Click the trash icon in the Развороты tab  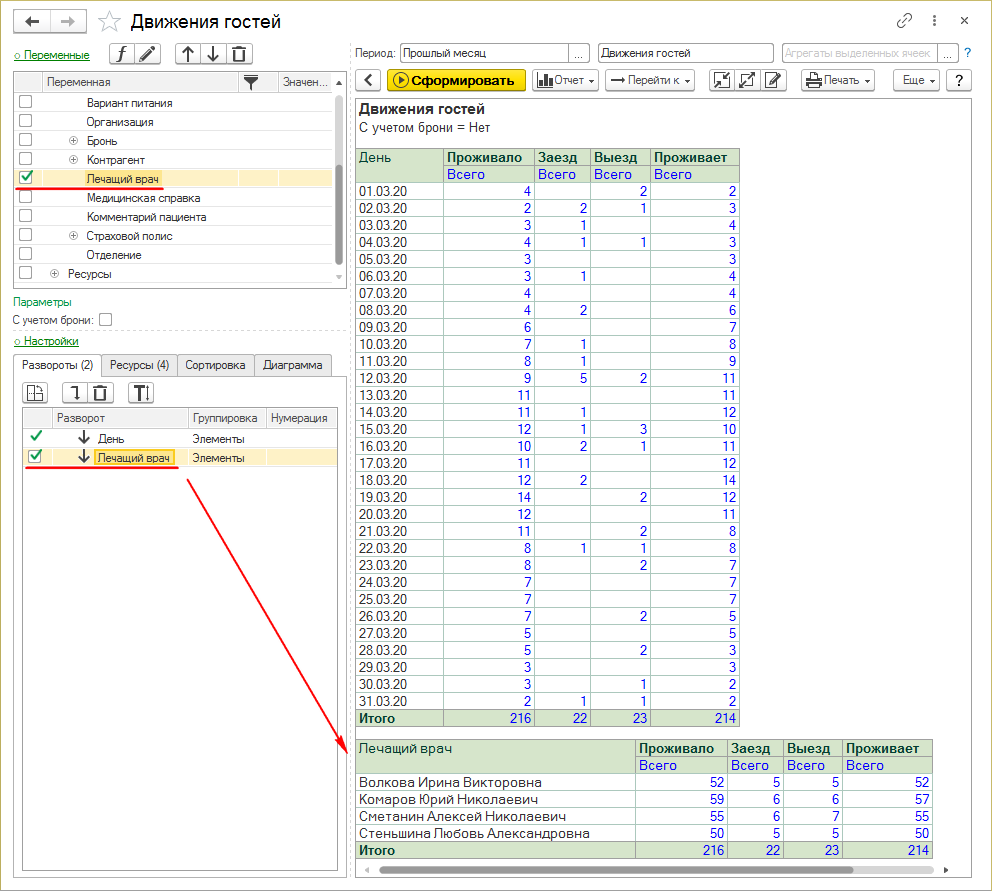coord(100,393)
